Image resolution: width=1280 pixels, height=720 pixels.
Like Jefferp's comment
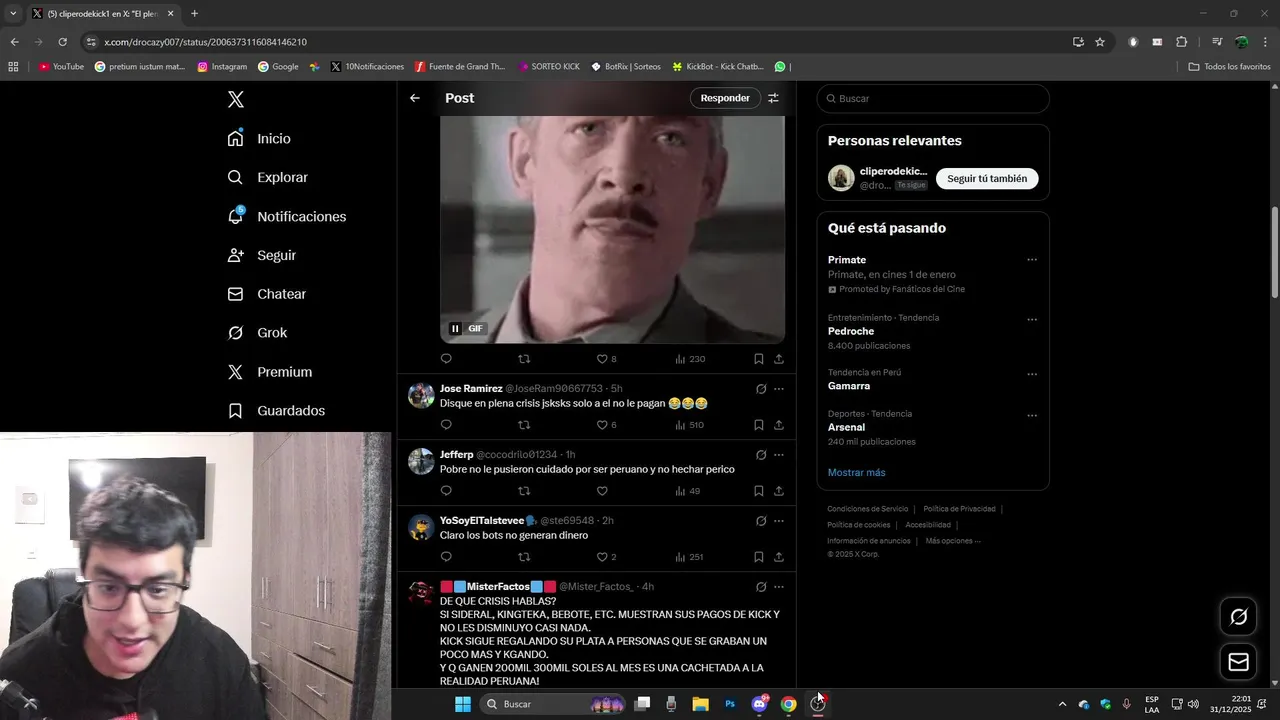pyautogui.click(x=602, y=491)
